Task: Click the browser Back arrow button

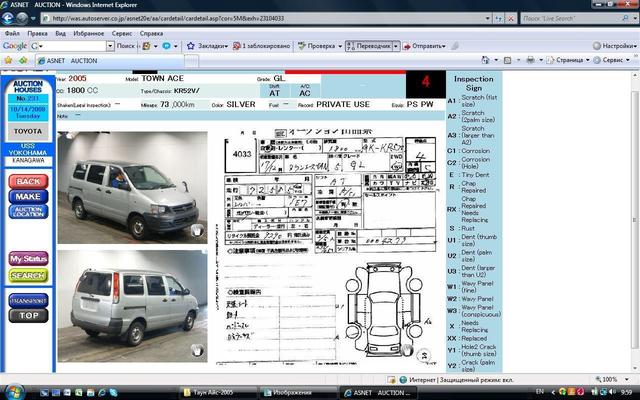Action: pos(8,18)
